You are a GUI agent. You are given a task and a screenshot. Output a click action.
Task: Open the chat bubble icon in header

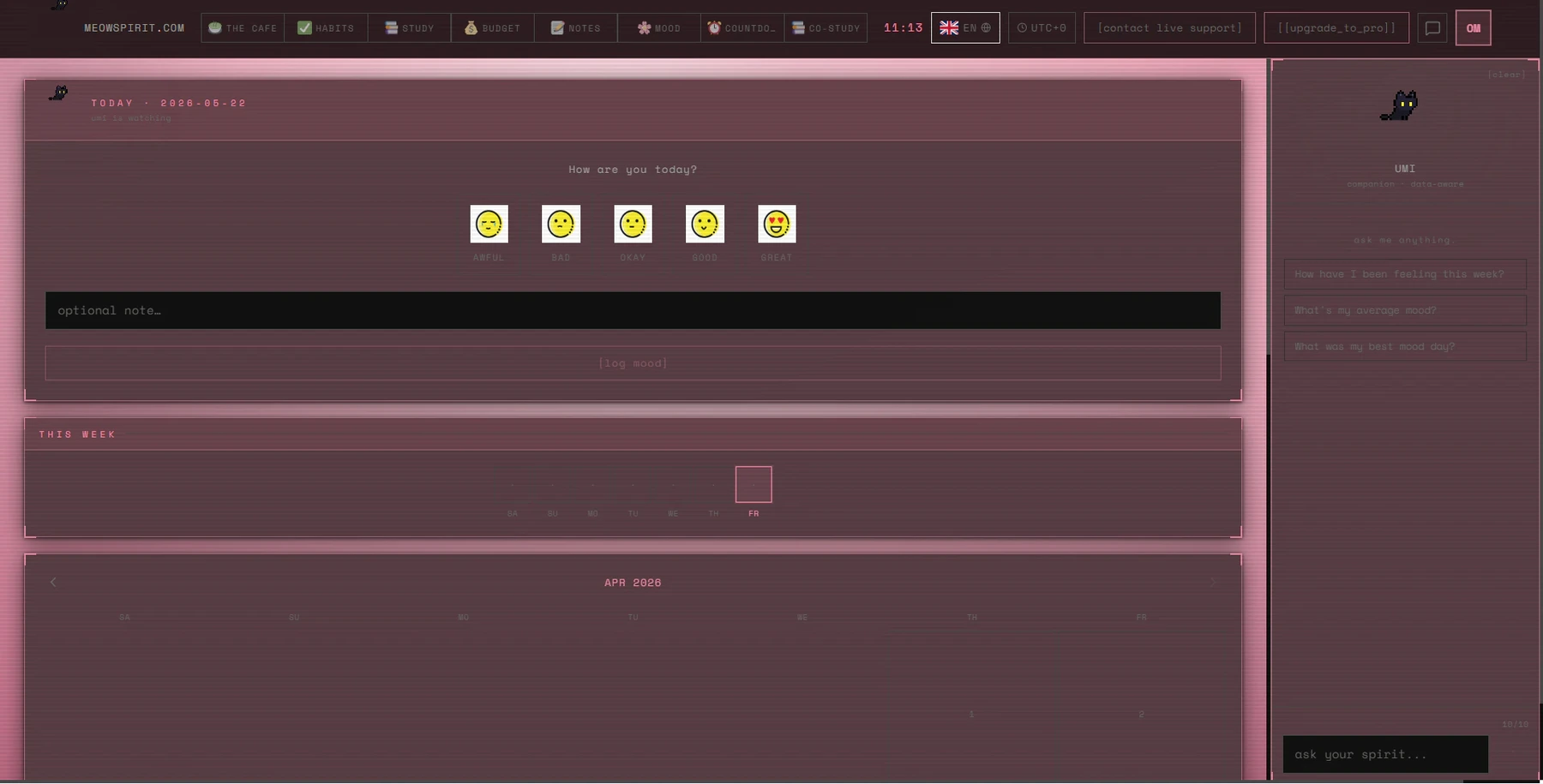1432,27
